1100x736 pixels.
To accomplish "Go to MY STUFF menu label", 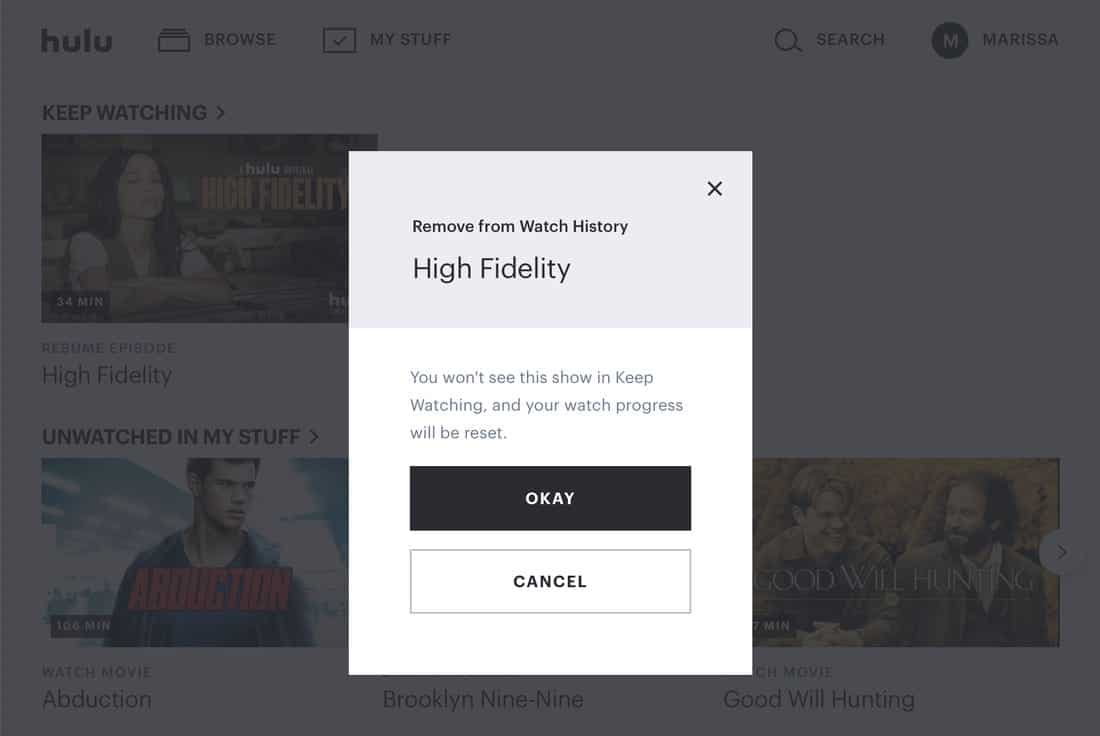I will click(410, 40).
